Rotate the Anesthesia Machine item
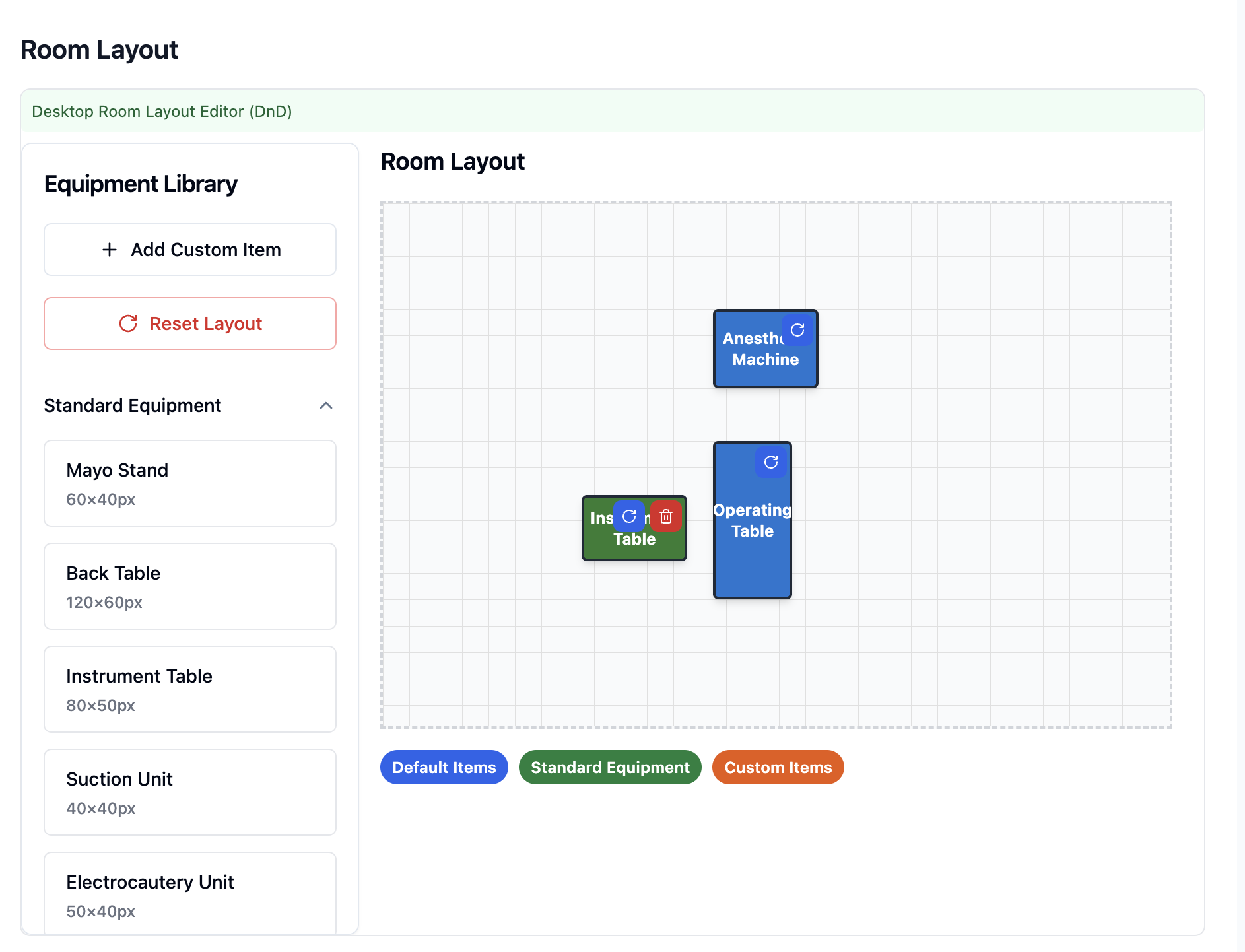1245x952 pixels. pyautogui.click(x=797, y=330)
